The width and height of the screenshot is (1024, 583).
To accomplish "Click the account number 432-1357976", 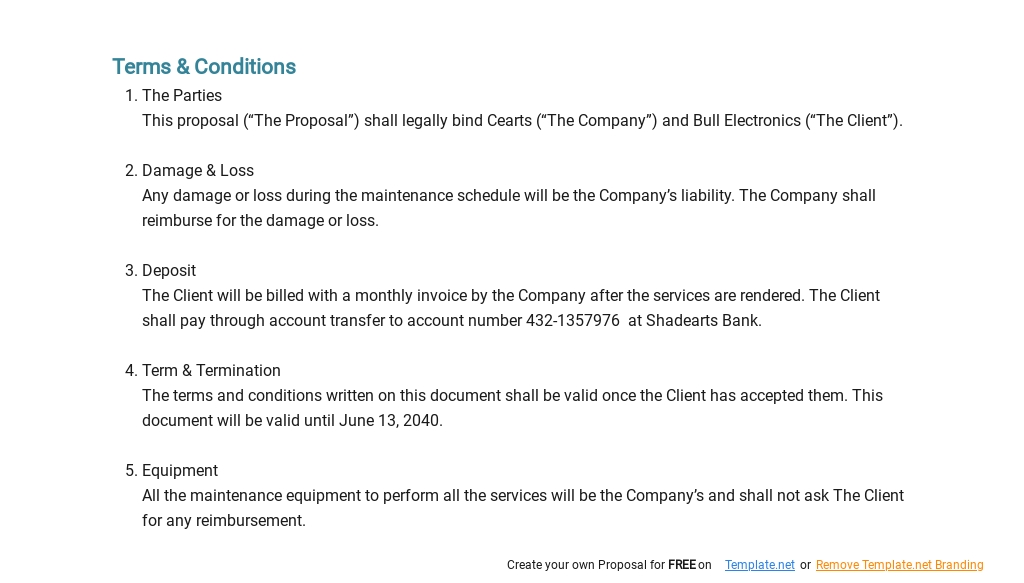I will coord(573,321).
